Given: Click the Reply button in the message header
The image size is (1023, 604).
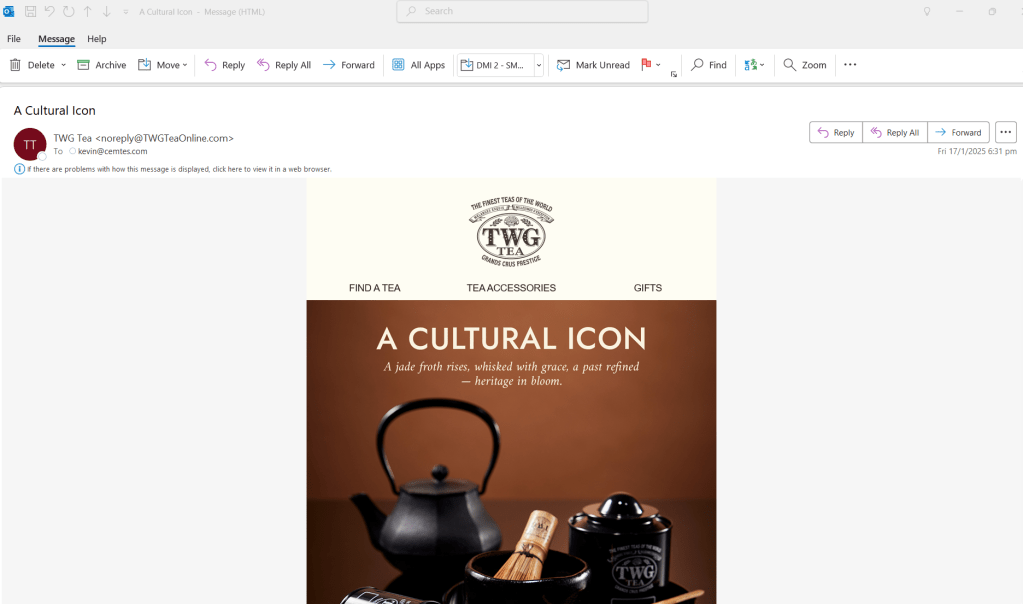Looking at the screenshot, I should point(836,132).
